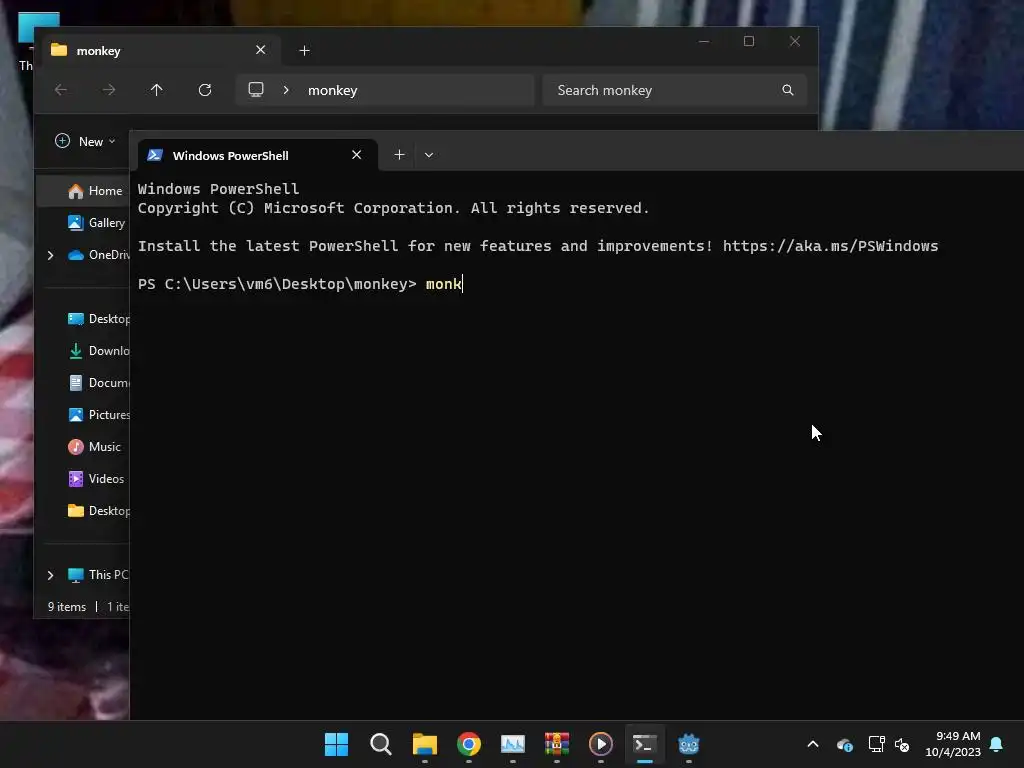
Task: Select This PC in sidebar
Action: [98, 575]
